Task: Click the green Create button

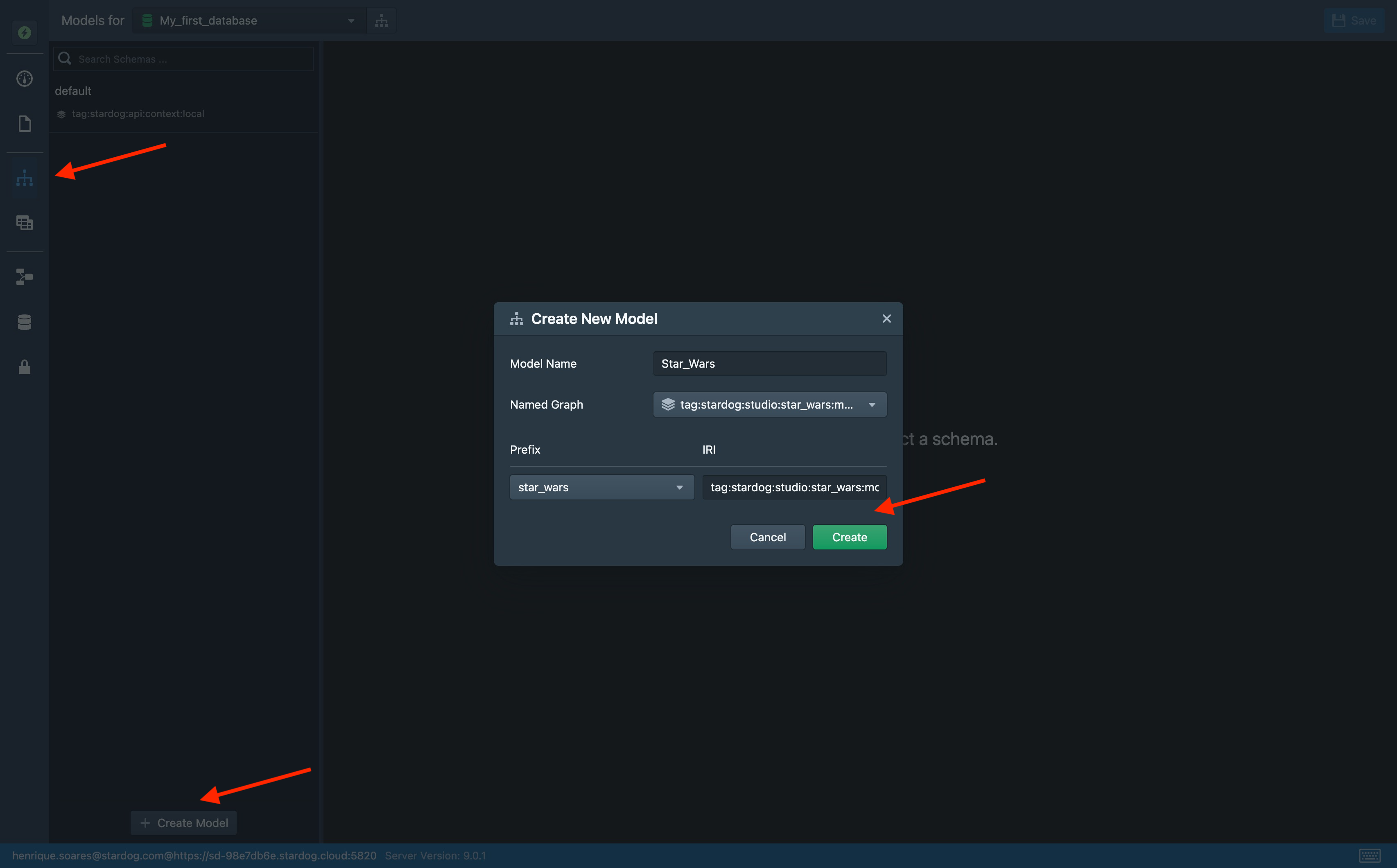Action: pyautogui.click(x=849, y=537)
